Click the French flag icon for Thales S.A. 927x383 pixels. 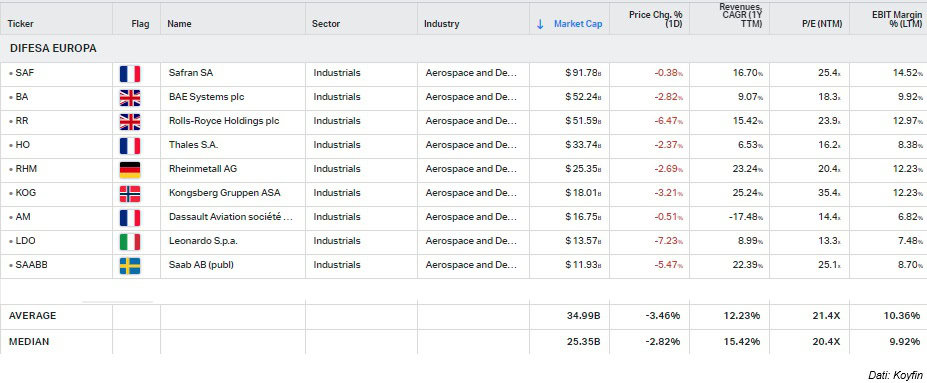(x=129, y=146)
